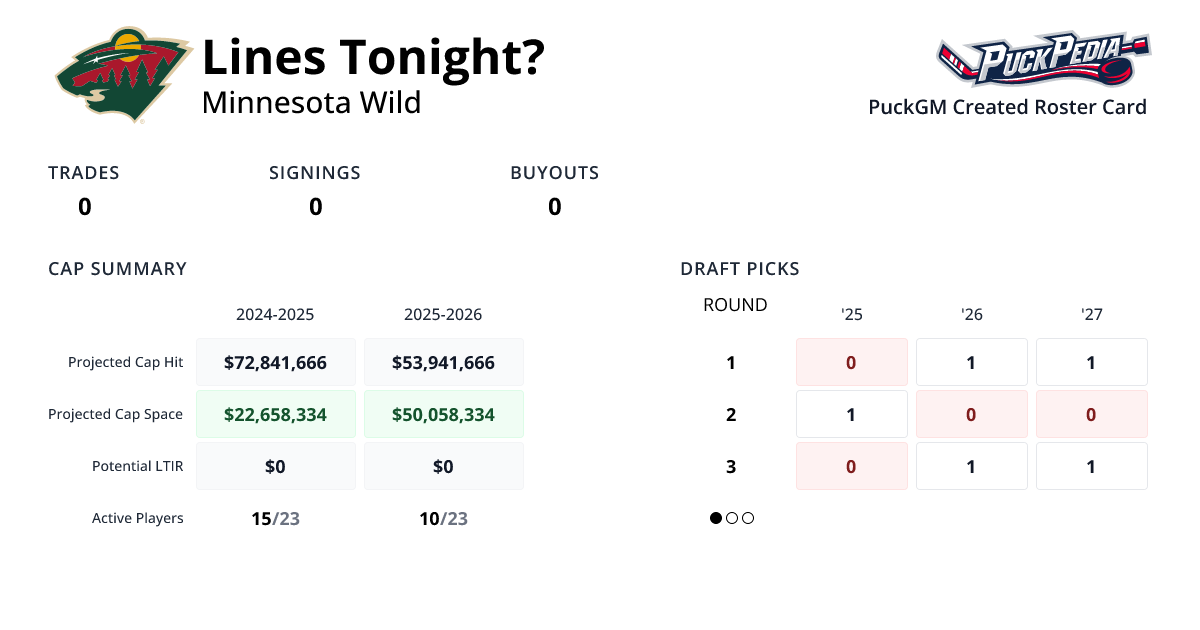
Task: Open the ROUND column header
Action: pyautogui.click(x=735, y=304)
